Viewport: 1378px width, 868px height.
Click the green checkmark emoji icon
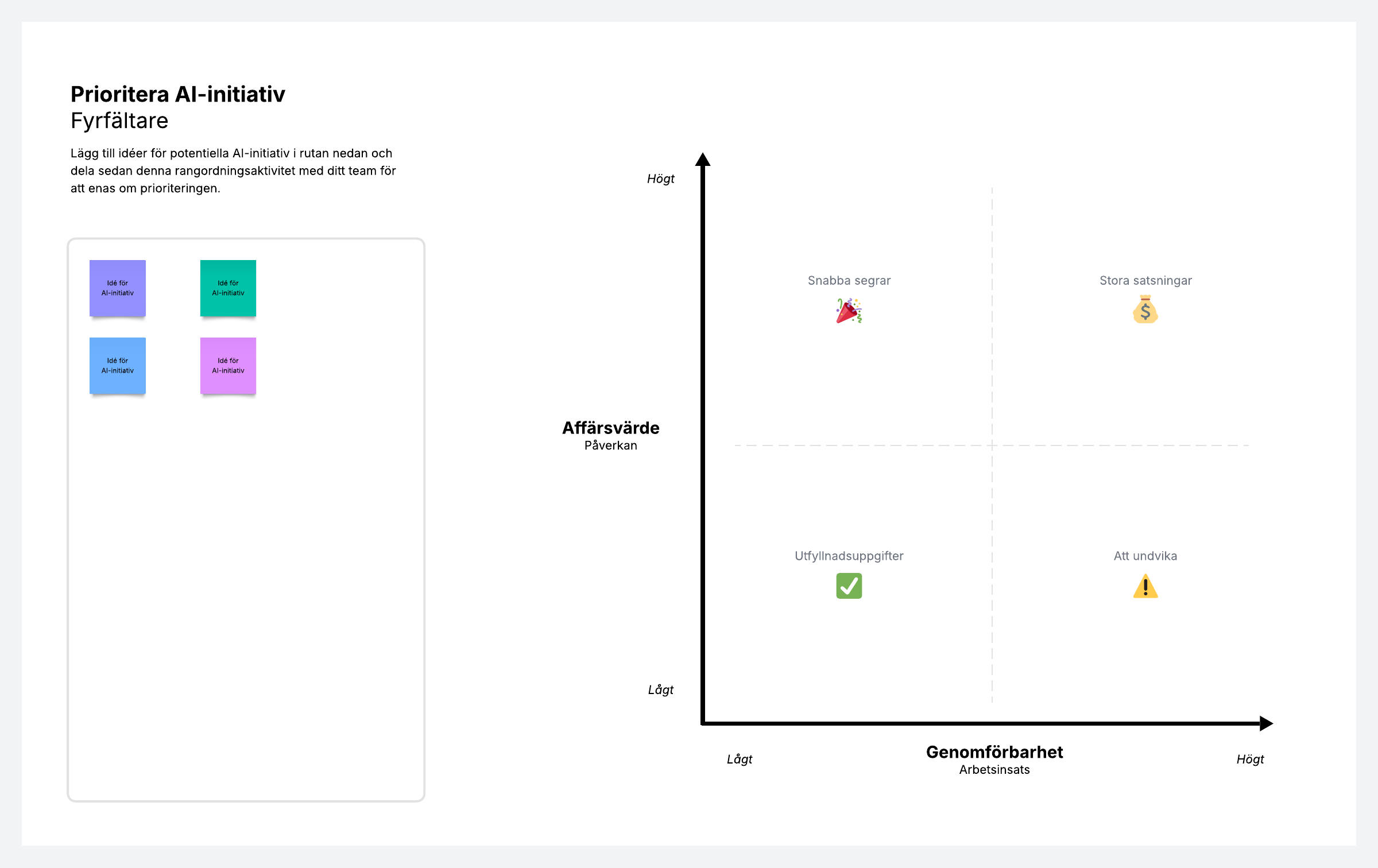(849, 586)
